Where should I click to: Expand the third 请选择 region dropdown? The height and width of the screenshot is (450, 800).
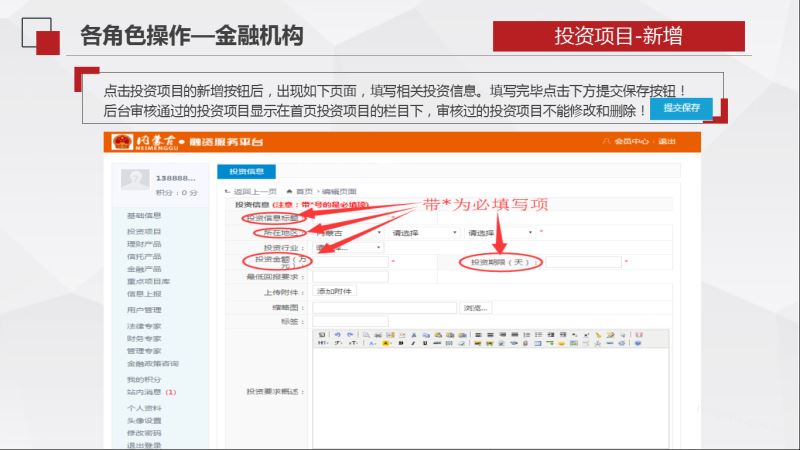[499, 232]
